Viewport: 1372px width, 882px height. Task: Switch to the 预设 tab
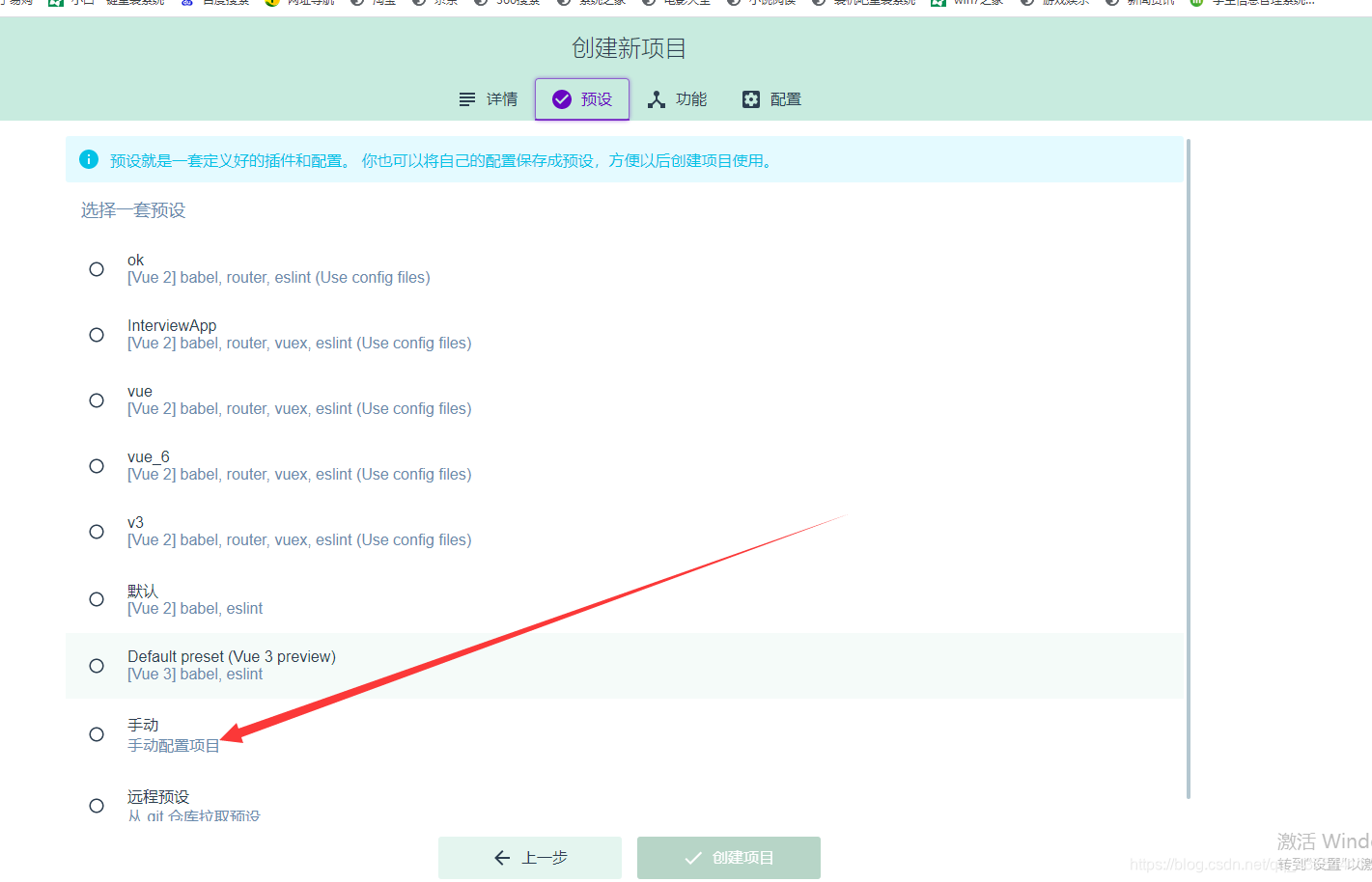pyautogui.click(x=582, y=99)
